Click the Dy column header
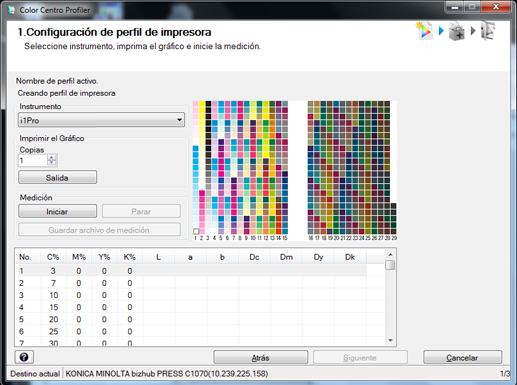This screenshot has width=517, height=385. 318,257
